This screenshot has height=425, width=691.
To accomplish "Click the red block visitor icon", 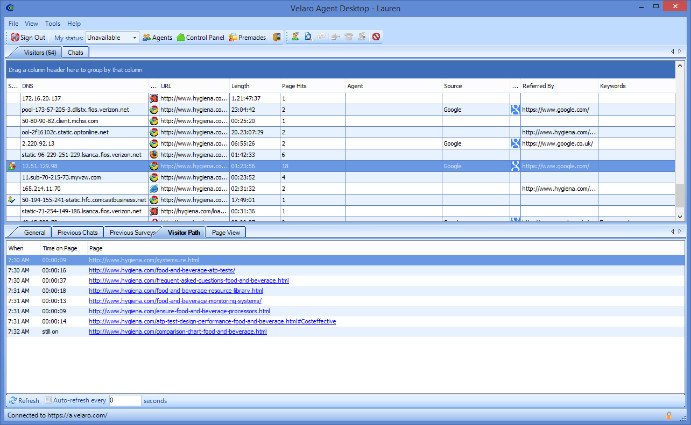I will tap(376, 37).
